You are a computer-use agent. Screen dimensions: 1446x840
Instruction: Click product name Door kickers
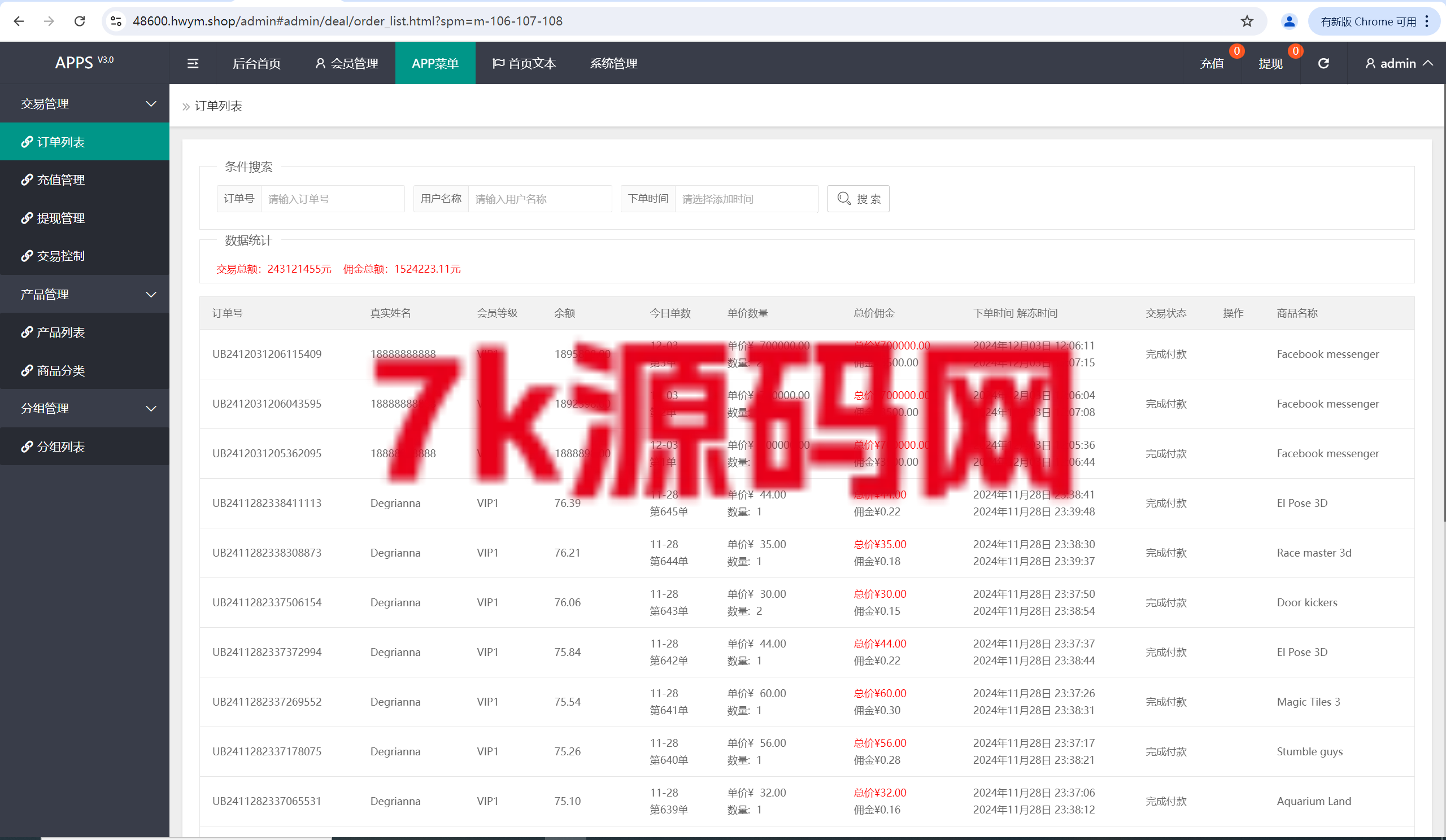pyautogui.click(x=1306, y=602)
